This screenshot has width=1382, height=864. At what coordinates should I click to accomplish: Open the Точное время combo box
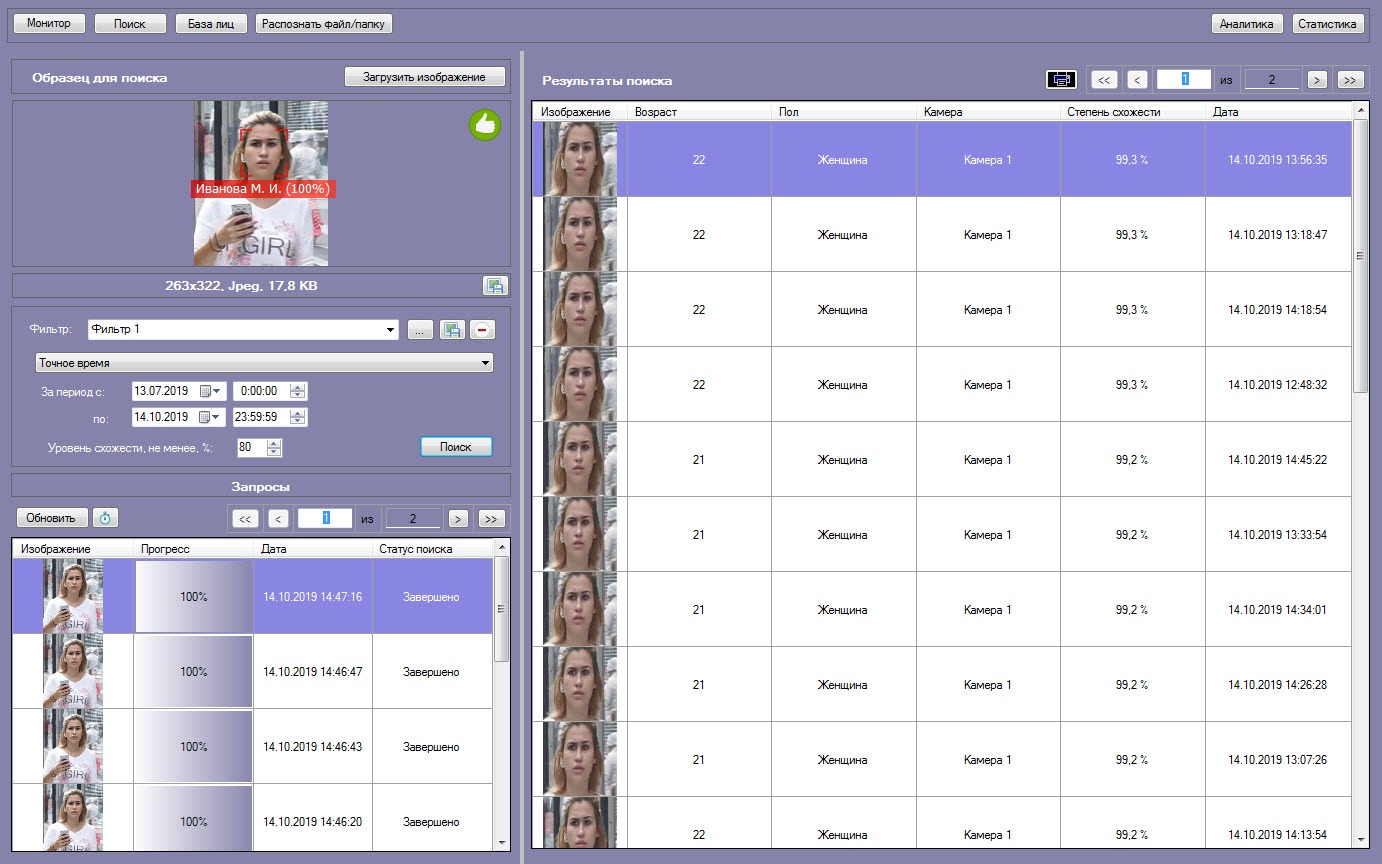coord(264,362)
